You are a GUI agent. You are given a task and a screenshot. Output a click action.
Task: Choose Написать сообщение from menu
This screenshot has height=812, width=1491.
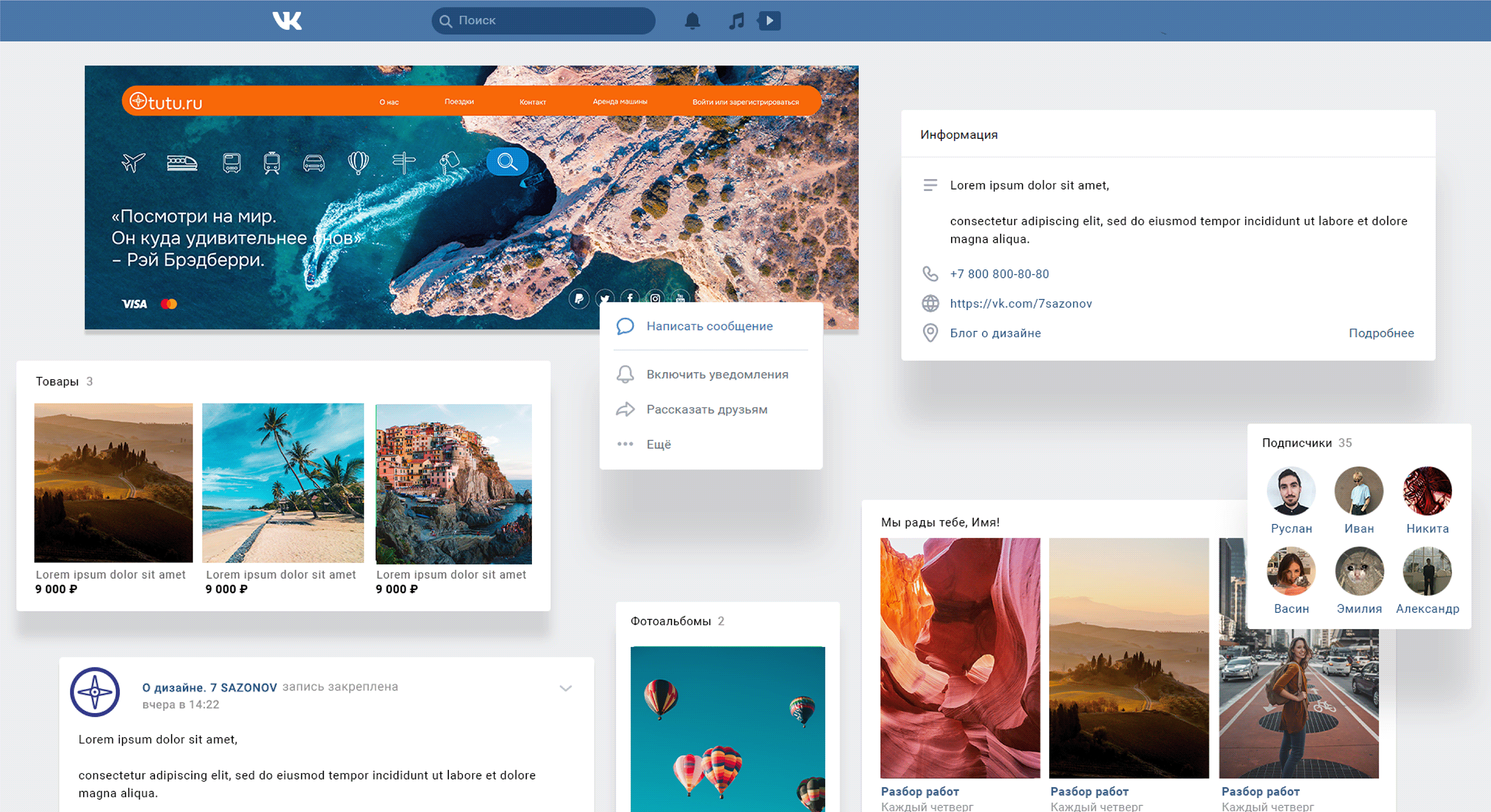[709, 326]
